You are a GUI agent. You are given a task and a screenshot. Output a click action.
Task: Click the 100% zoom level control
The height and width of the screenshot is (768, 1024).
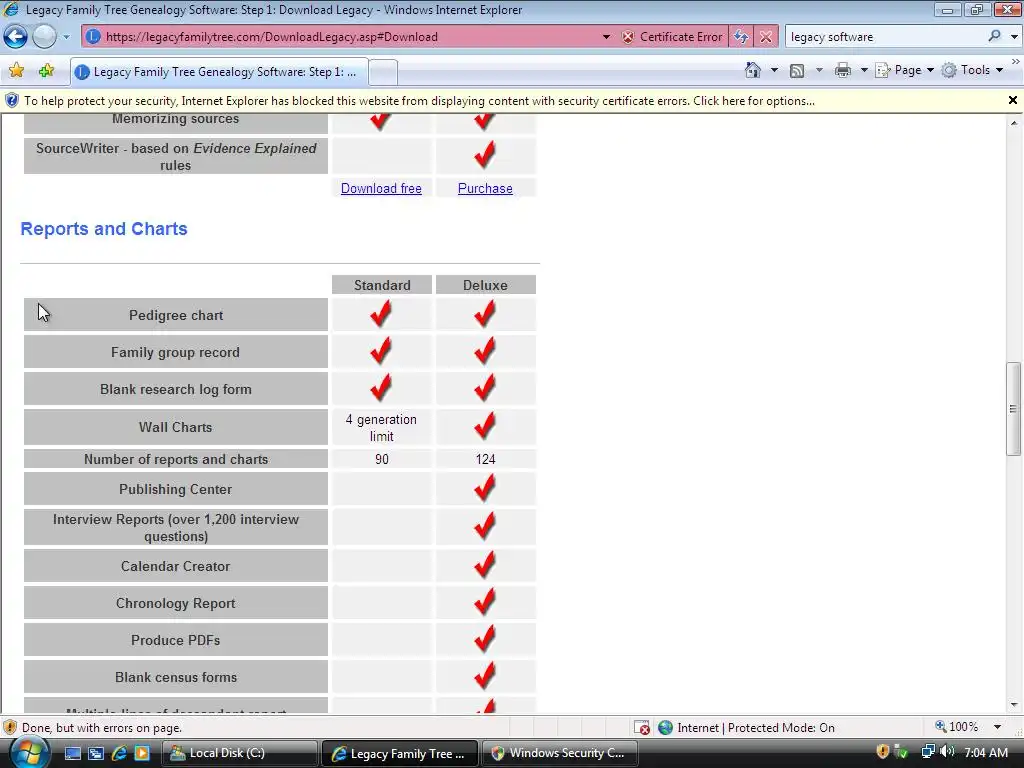pos(957,727)
